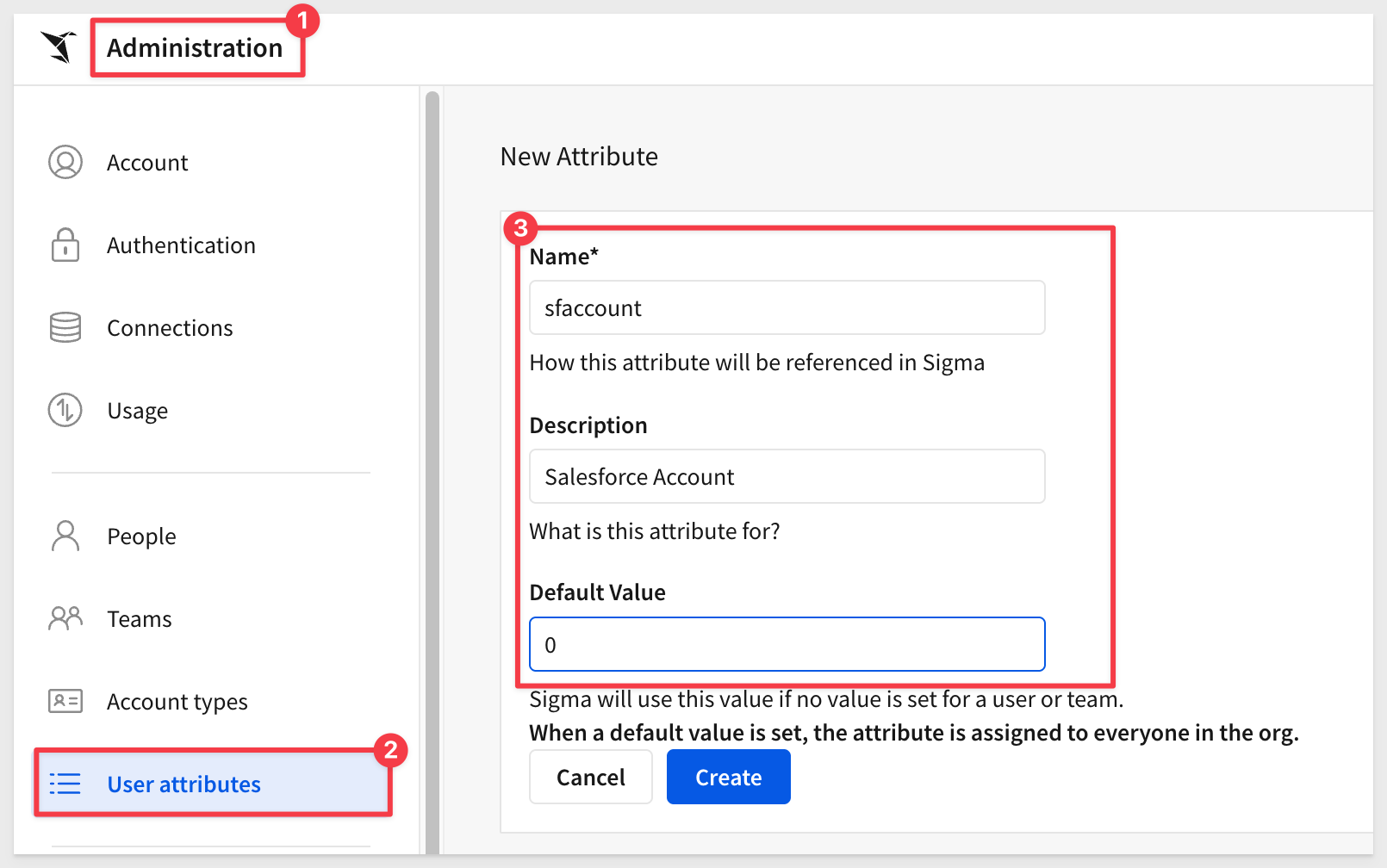Image resolution: width=1387 pixels, height=868 pixels.
Task: Click the Usage arrows icon
Action: [x=65, y=410]
